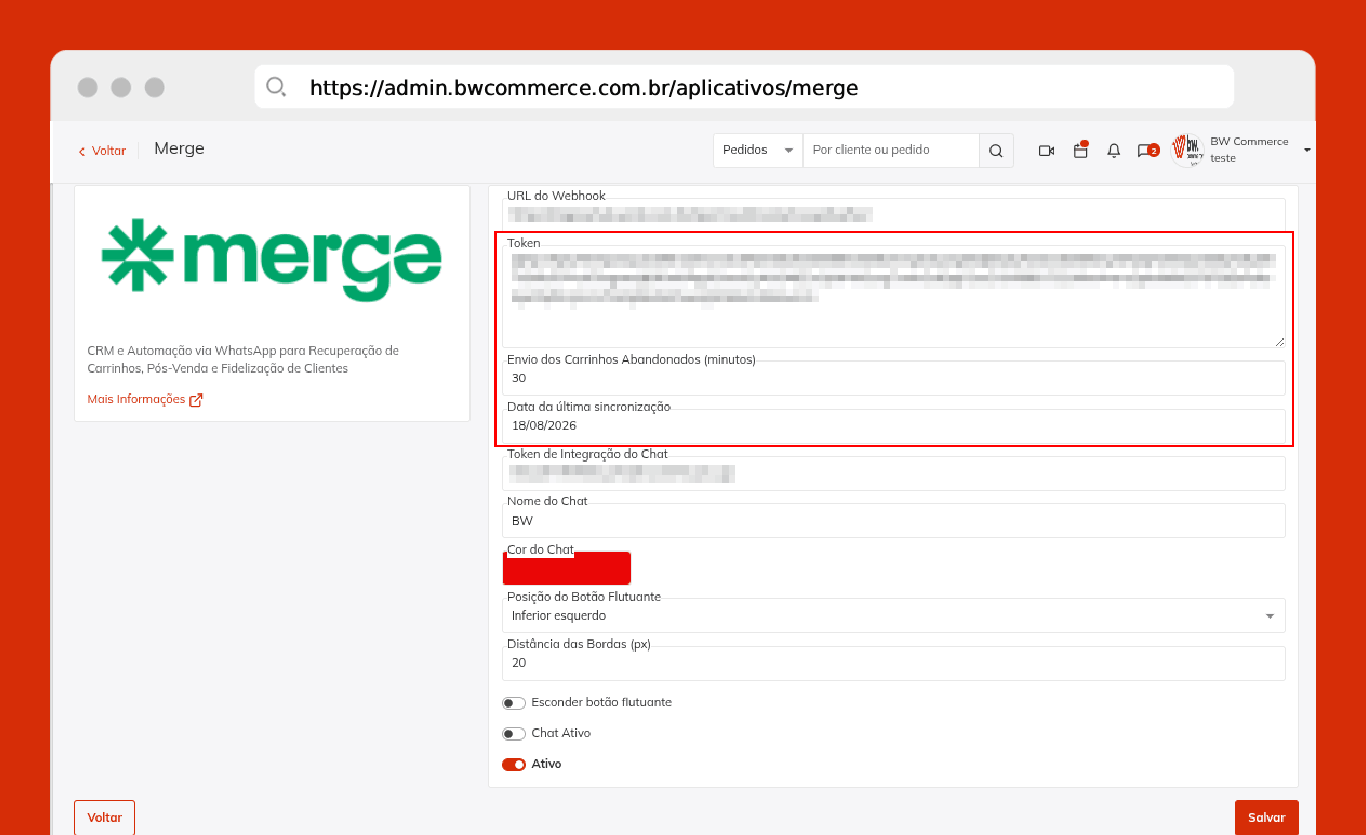Open the chat messages icon with badge
The width and height of the screenshot is (1366, 835).
click(x=1147, y=150)
